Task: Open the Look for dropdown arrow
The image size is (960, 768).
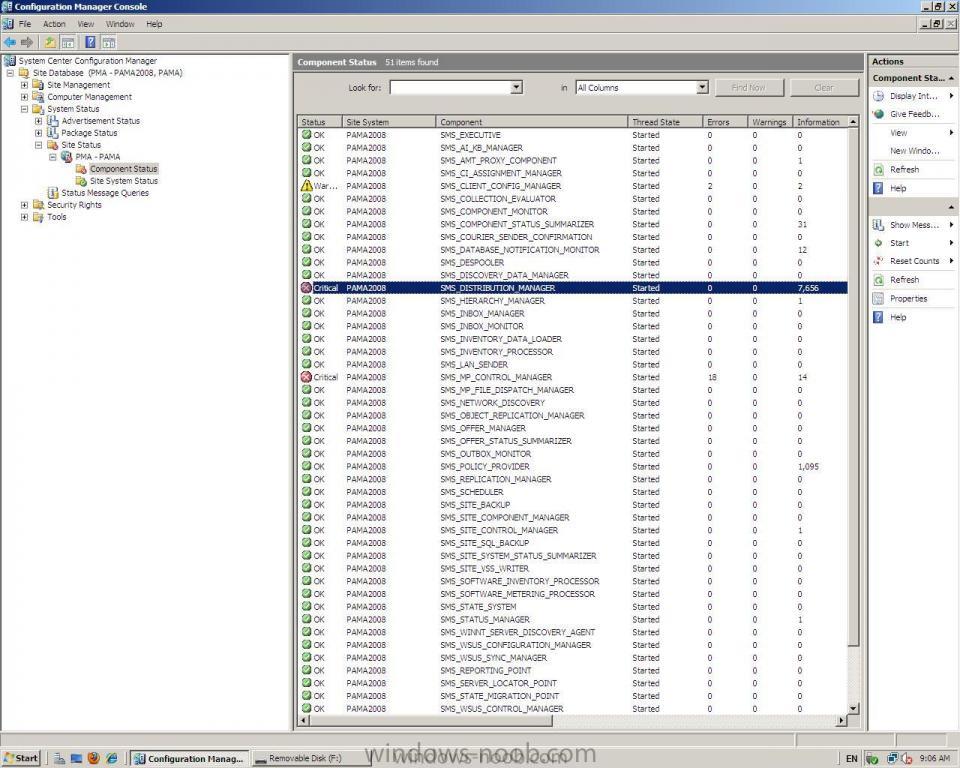Action: click(516, 88)
